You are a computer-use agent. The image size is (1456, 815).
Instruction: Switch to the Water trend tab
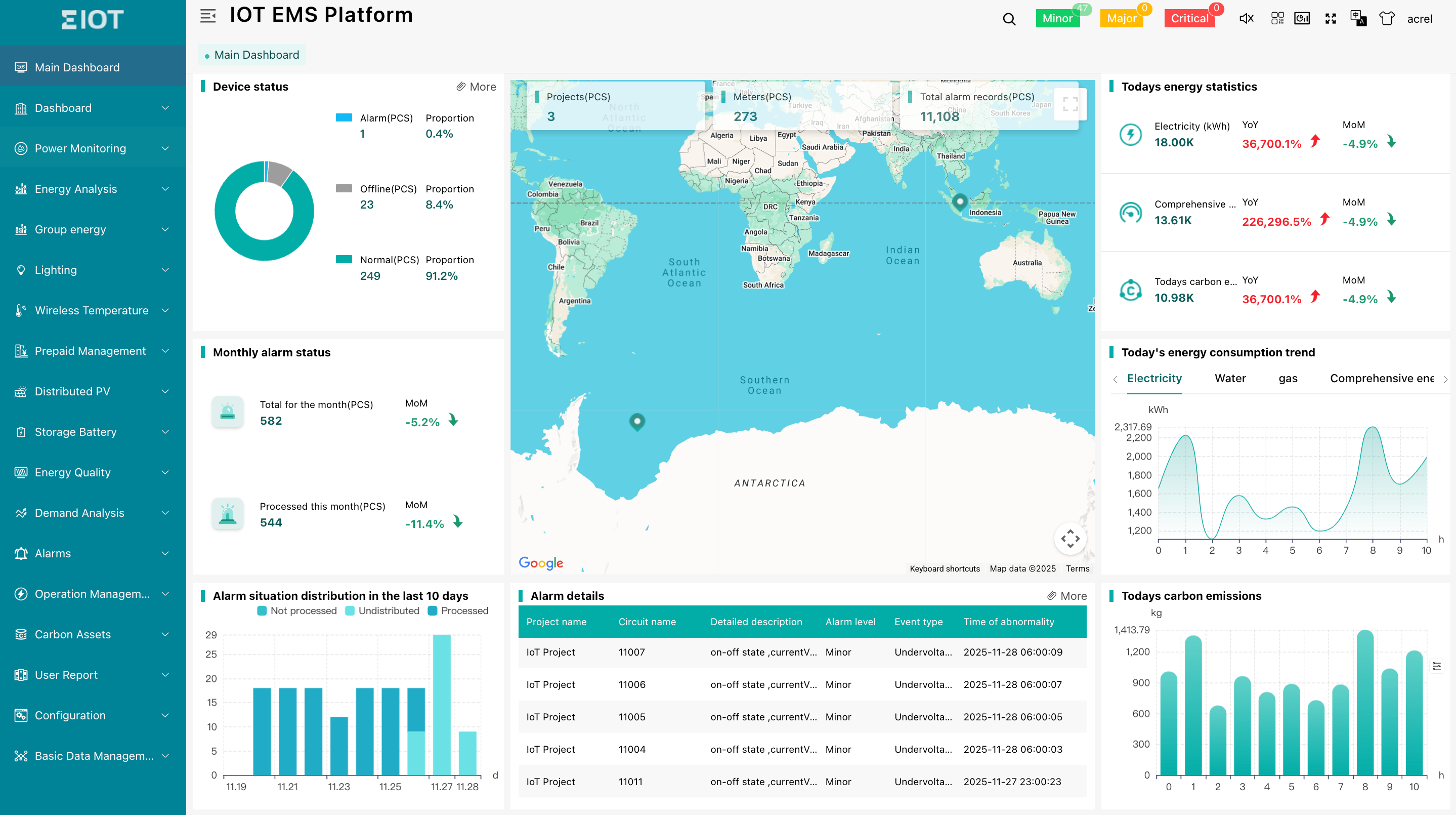coord(1230,378)
